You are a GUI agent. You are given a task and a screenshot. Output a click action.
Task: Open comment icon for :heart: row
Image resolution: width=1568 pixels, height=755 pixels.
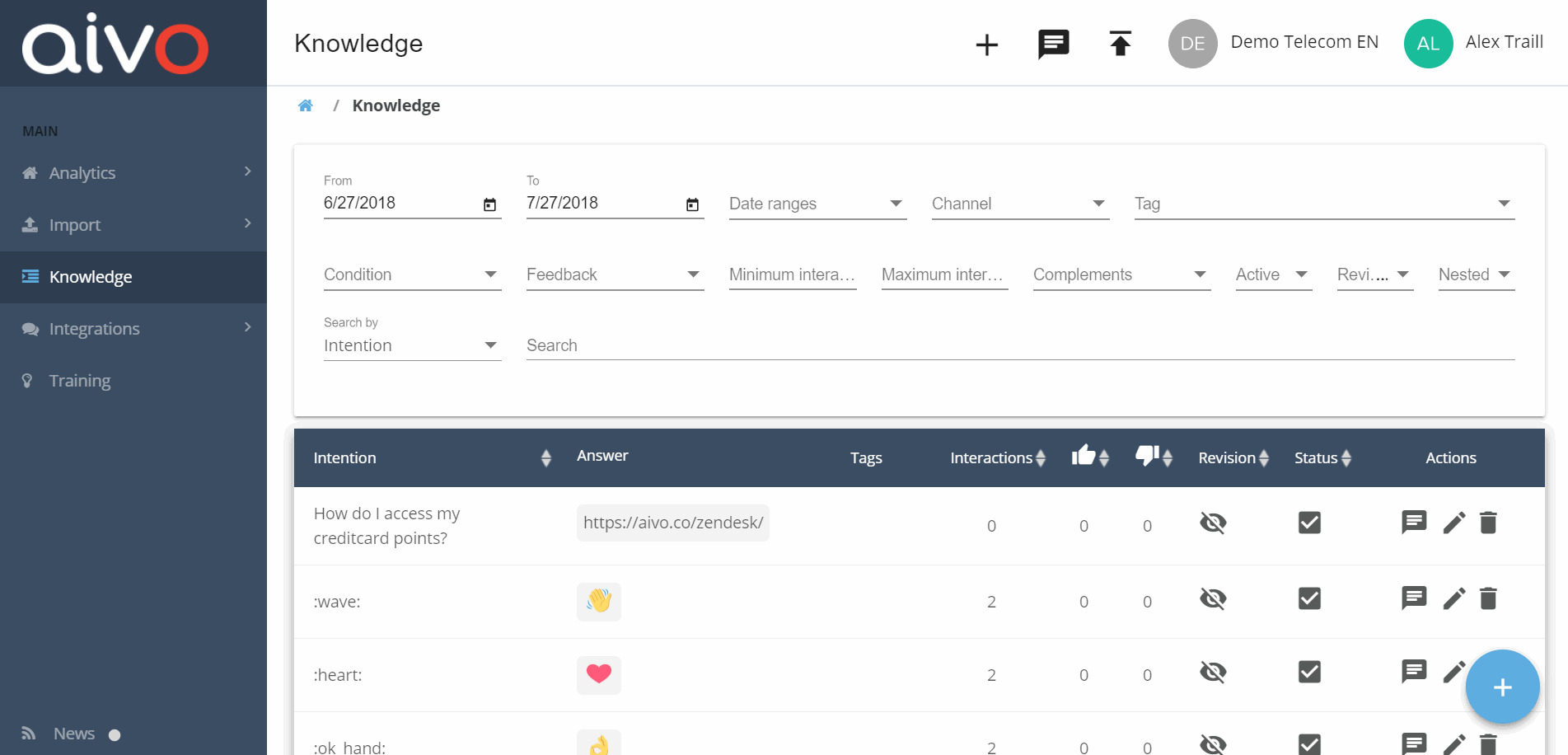[1414, 671]
